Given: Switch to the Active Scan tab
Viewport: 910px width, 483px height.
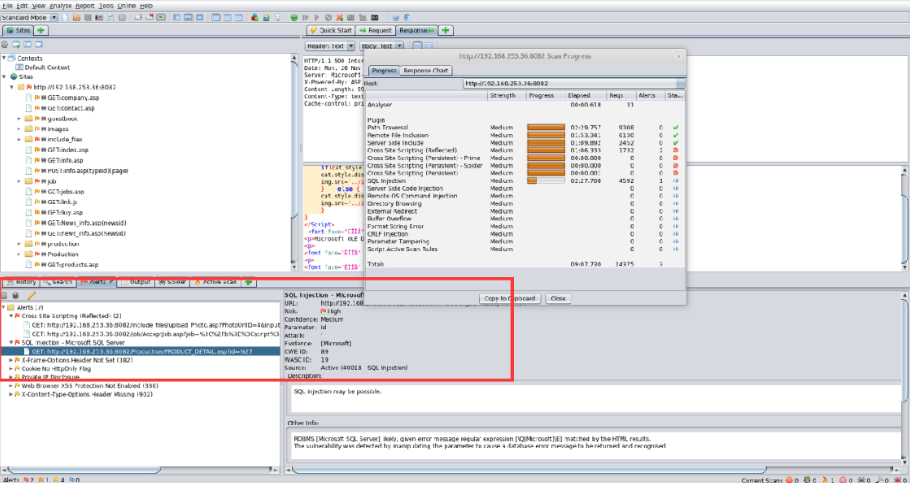Looking at the screenshot, I should click(217, 282).
